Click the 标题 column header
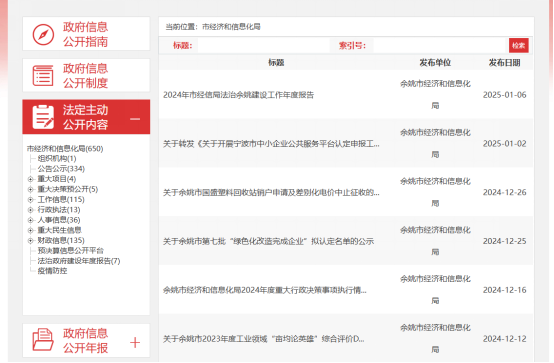554x363 pixels. point(276,63)
